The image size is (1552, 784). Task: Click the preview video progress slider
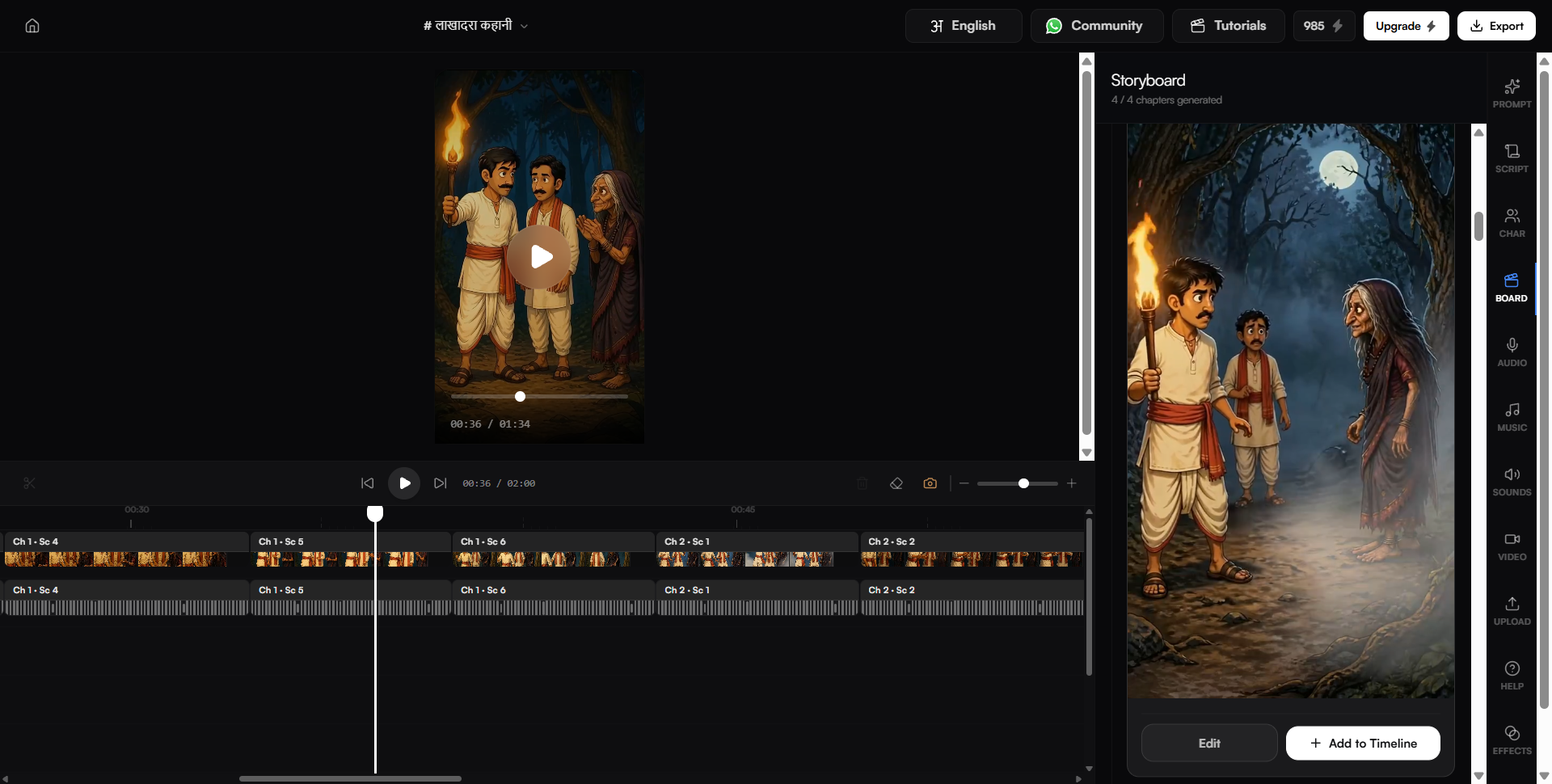(539, 396)
